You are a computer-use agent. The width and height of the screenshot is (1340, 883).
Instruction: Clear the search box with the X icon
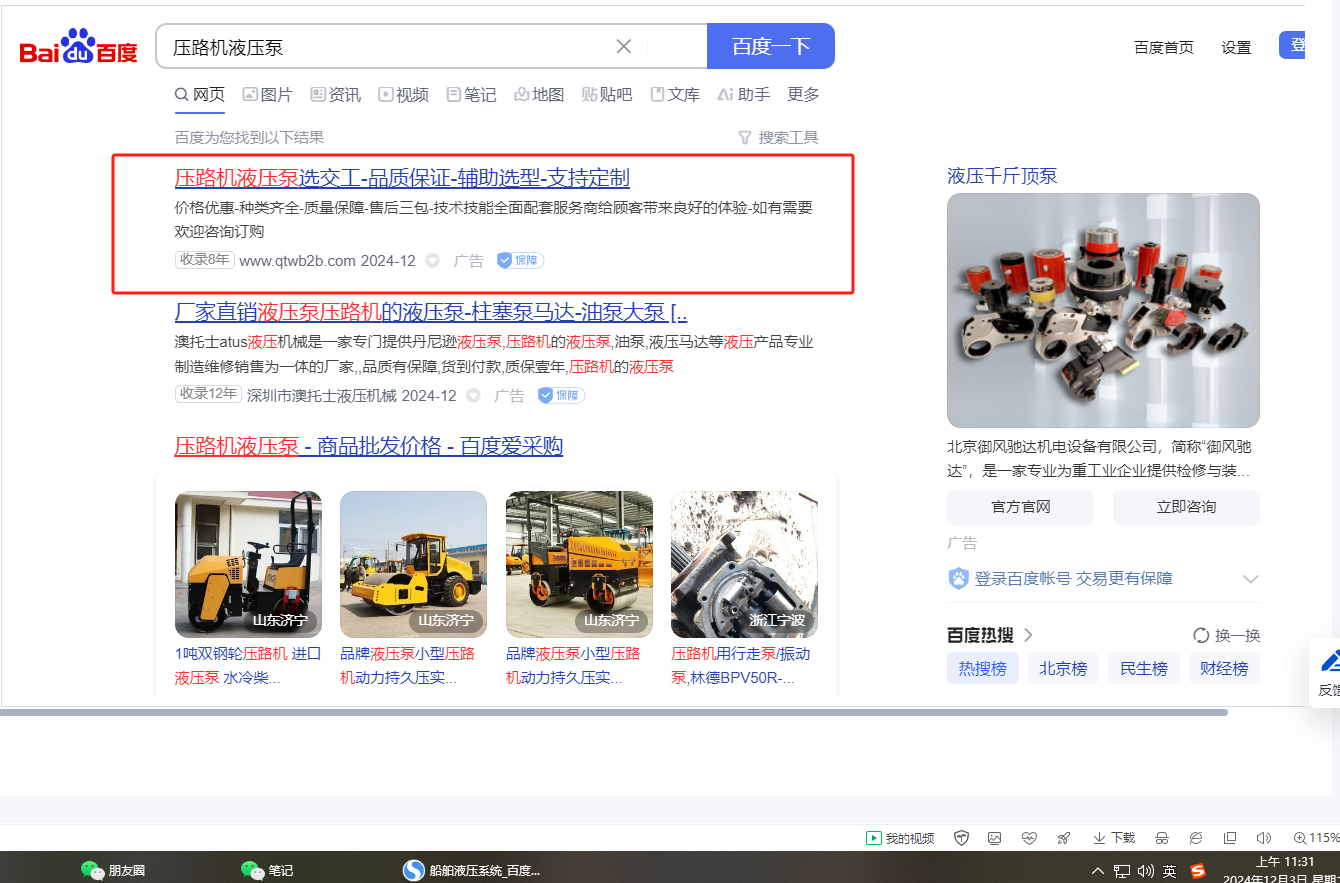click(x=624, y=46)
